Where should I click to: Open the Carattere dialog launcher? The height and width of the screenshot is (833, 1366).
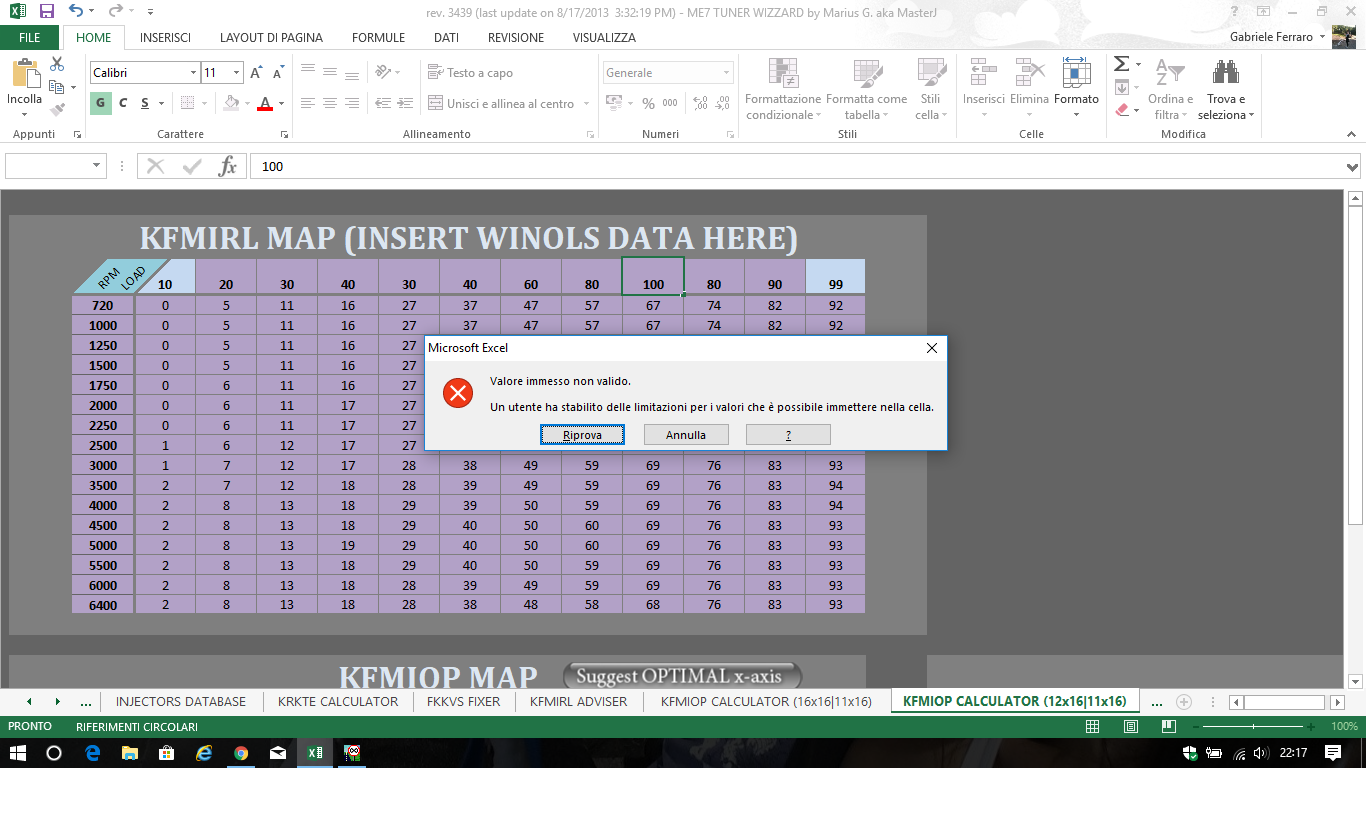click(x=284, y=134)
